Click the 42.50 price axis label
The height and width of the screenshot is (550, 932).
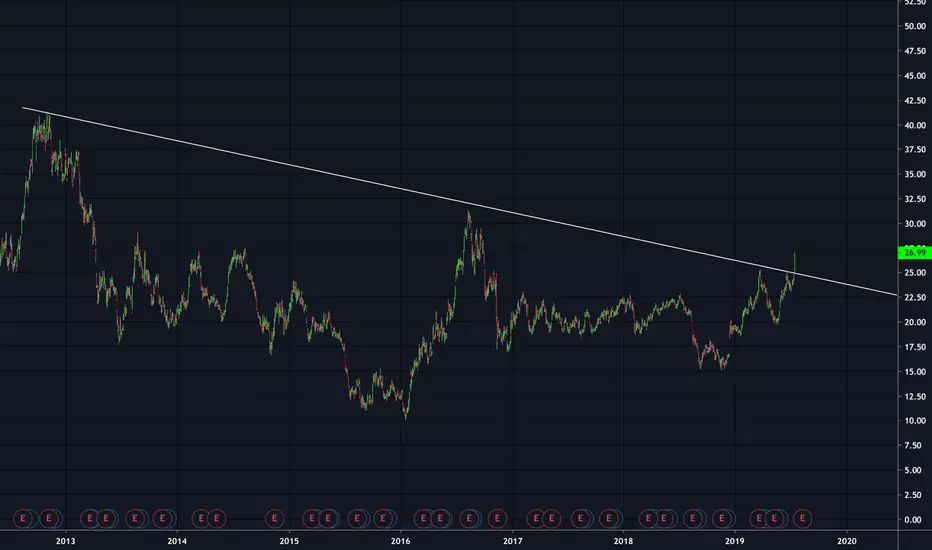click(x=915, y=100)
